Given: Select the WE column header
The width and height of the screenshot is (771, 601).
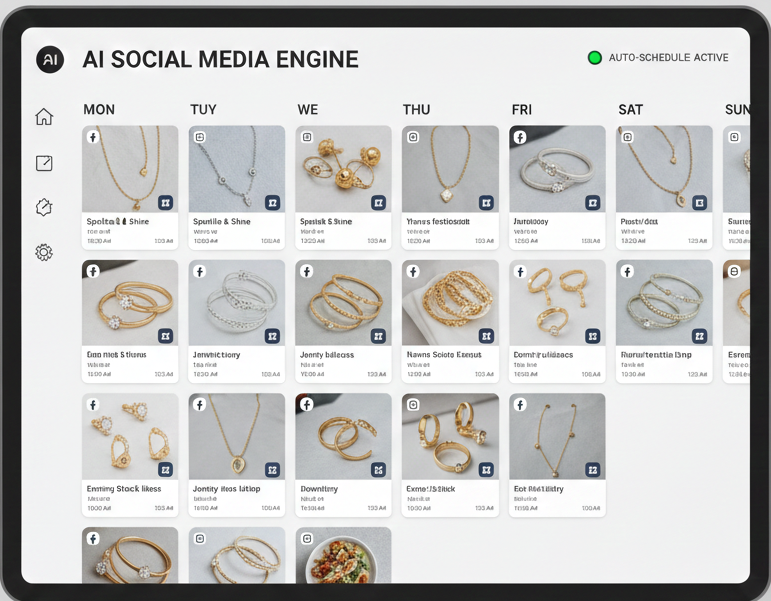Looking at the screenshot, I should [307, 109].
